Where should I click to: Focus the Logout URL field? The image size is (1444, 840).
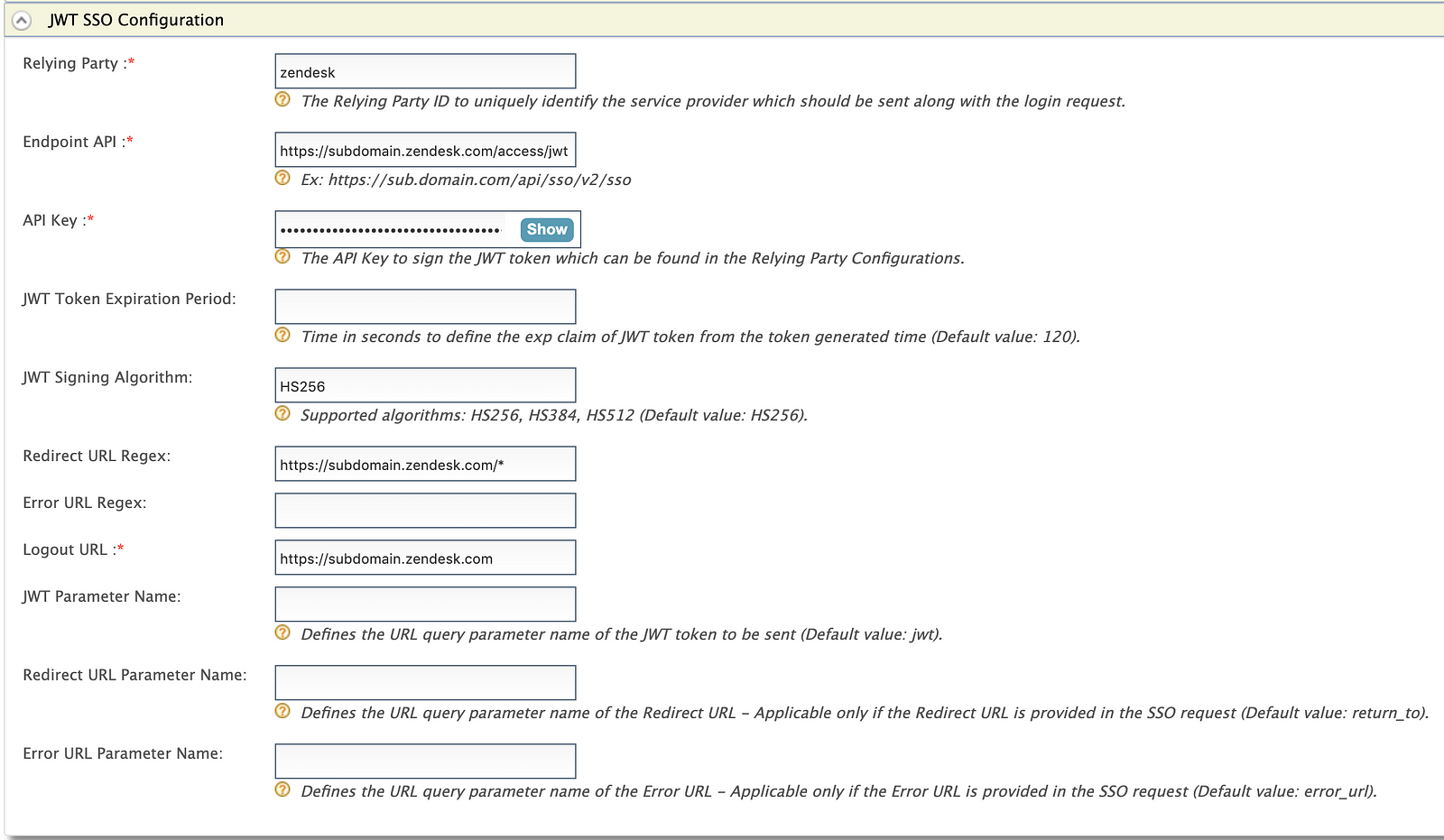pyautogui.click(x=425, y=558)
